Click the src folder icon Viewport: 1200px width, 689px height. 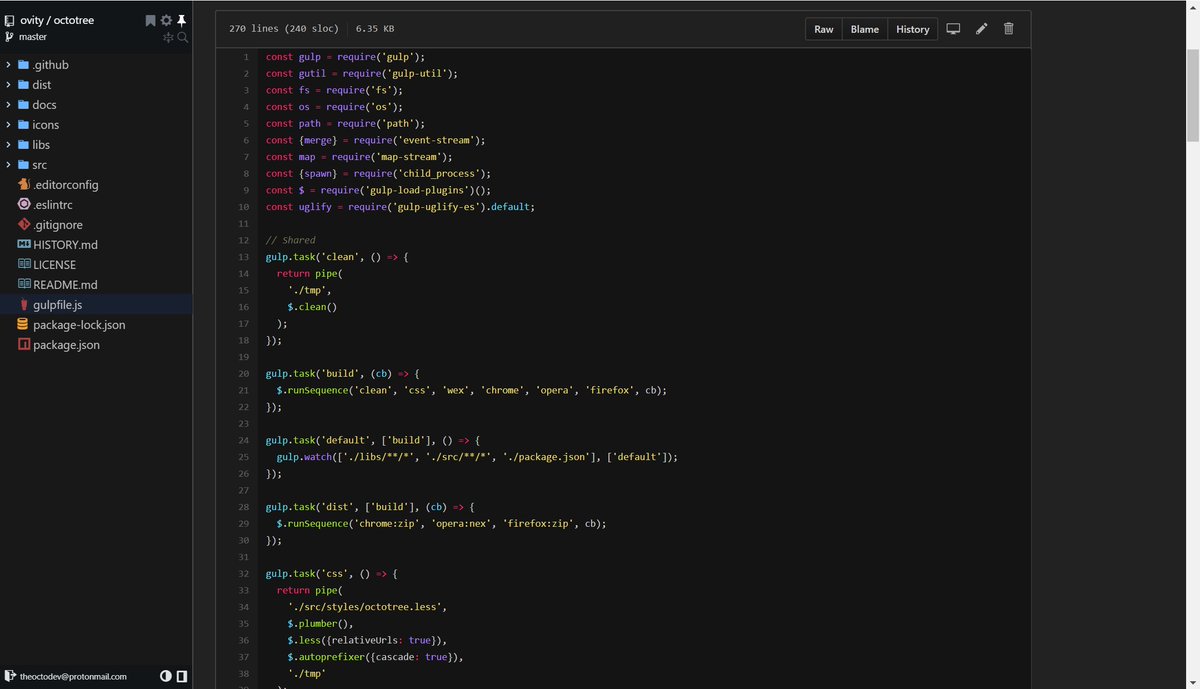coord(24,165)
